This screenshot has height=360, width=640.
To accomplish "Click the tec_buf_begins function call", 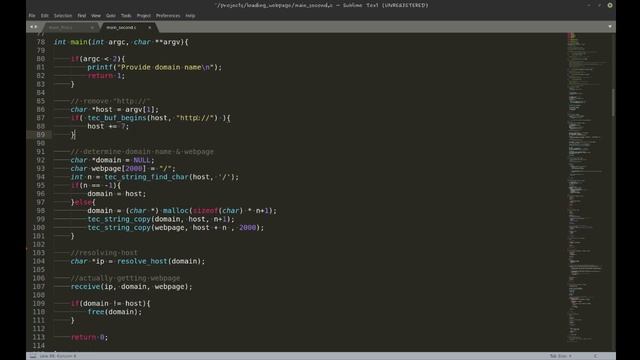I will [117, 118].
